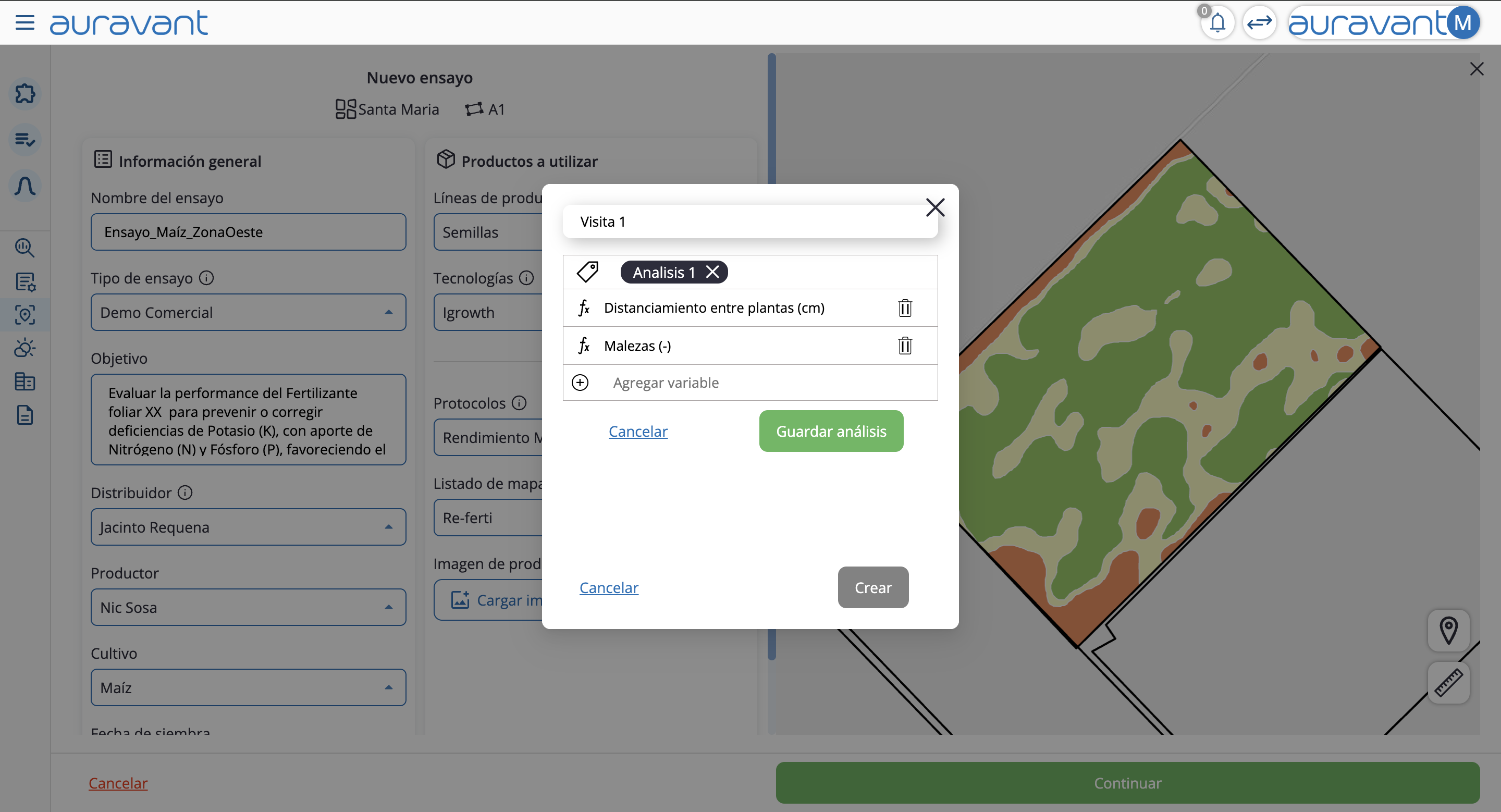Click the plus icon for Agregar variable

580,383
